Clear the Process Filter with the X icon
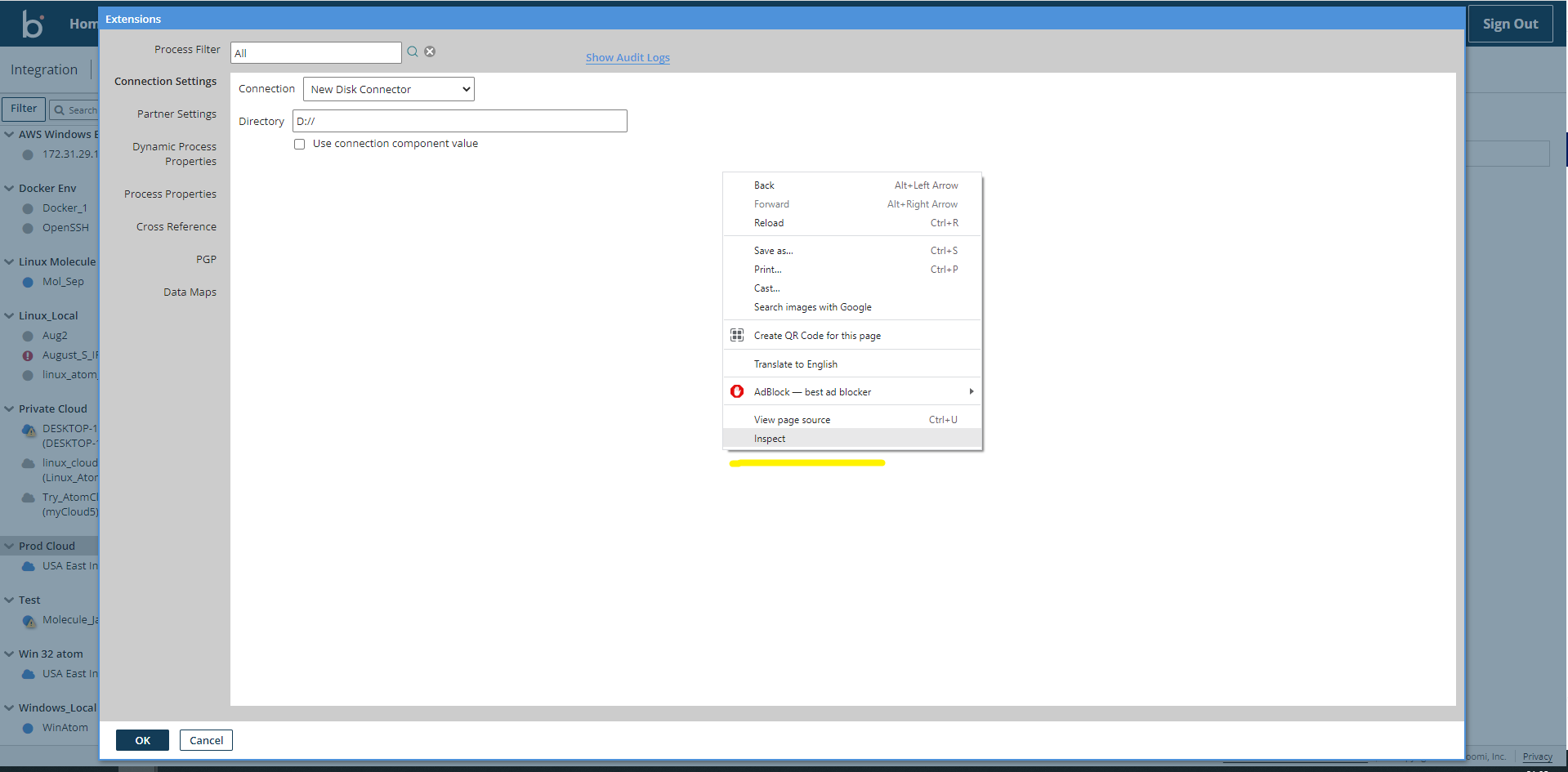This screenshot has width=1568, height=772. [430, 51]
